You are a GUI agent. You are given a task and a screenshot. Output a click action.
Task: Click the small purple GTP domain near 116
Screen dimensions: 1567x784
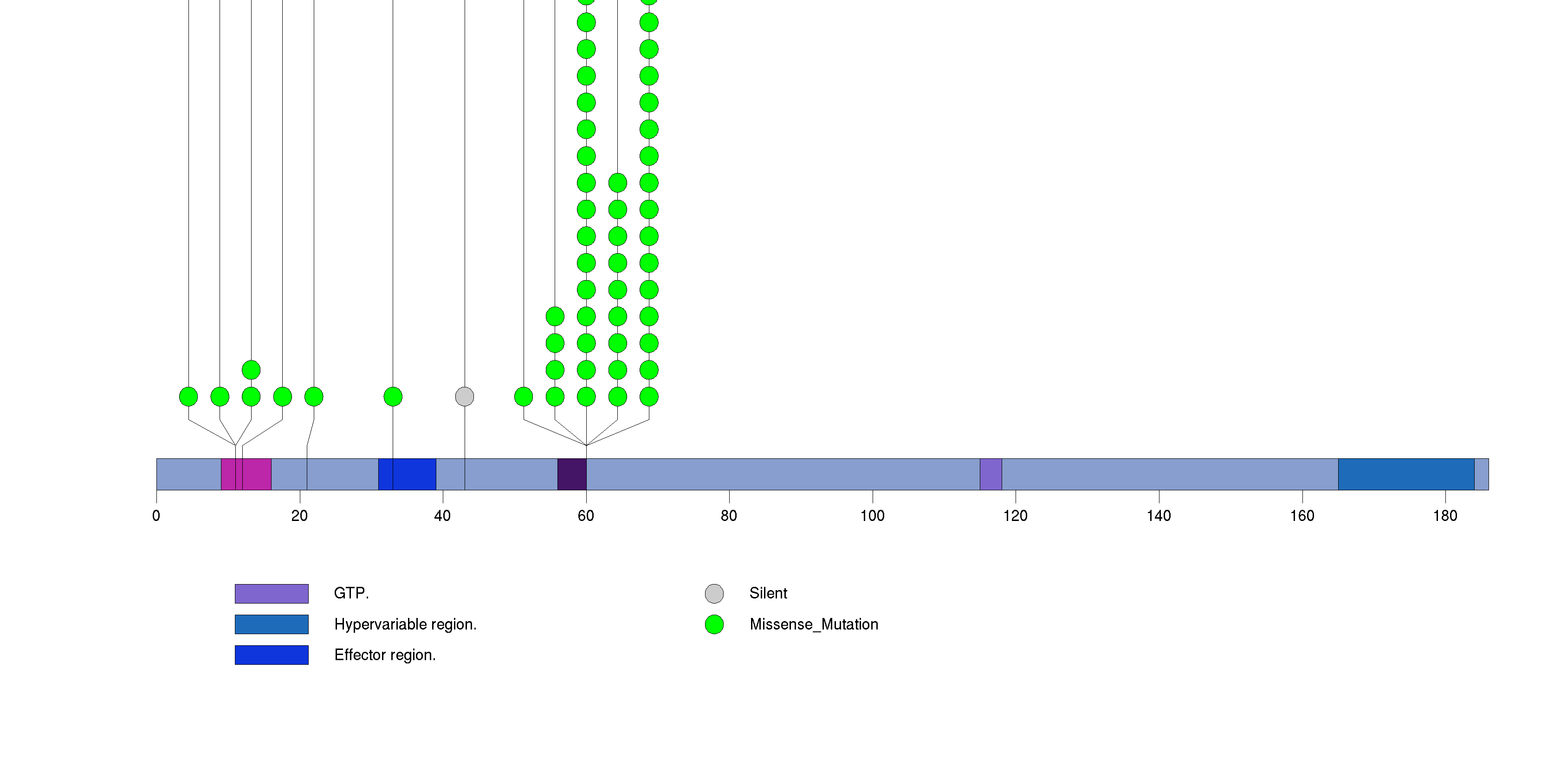coord(991,474)
